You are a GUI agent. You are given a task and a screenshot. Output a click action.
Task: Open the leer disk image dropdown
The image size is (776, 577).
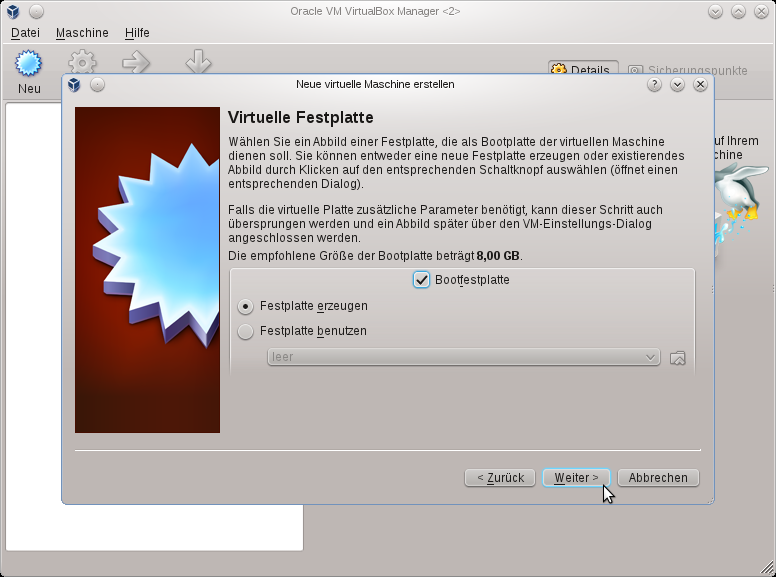click(464, 357)
